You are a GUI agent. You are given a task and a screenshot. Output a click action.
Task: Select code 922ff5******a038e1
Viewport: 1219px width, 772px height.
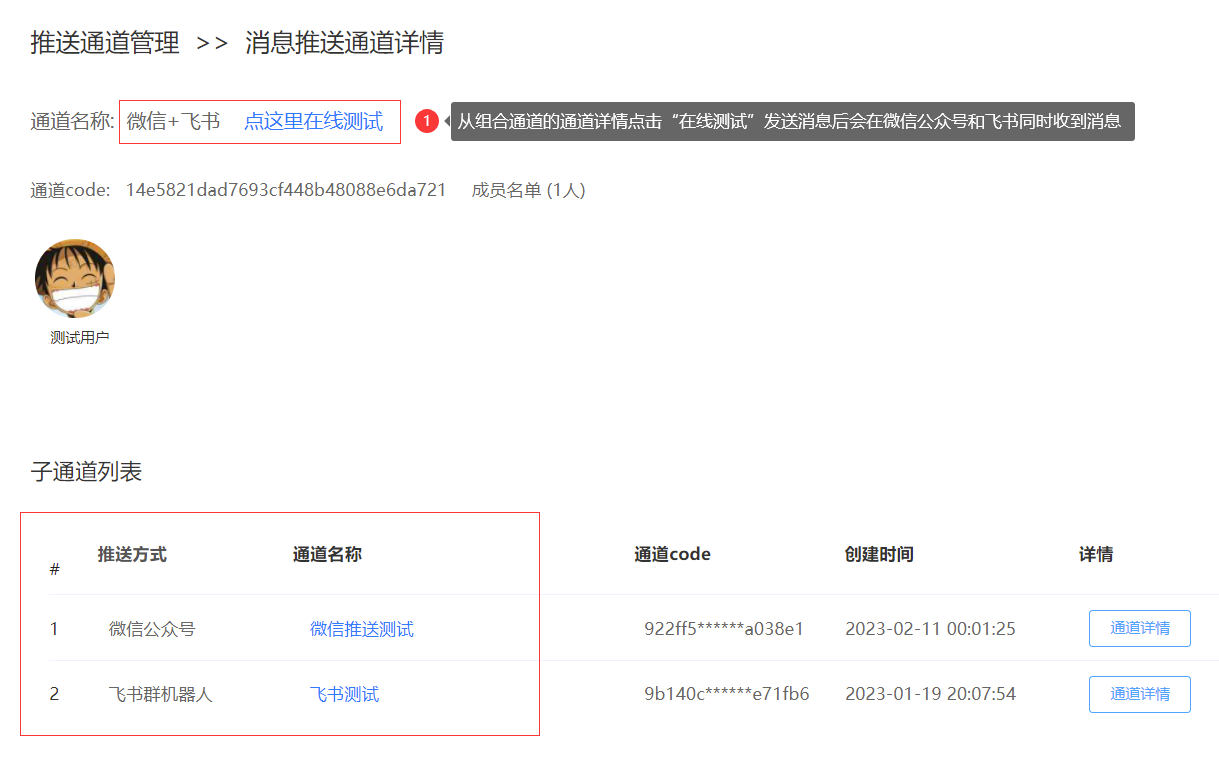724,629
